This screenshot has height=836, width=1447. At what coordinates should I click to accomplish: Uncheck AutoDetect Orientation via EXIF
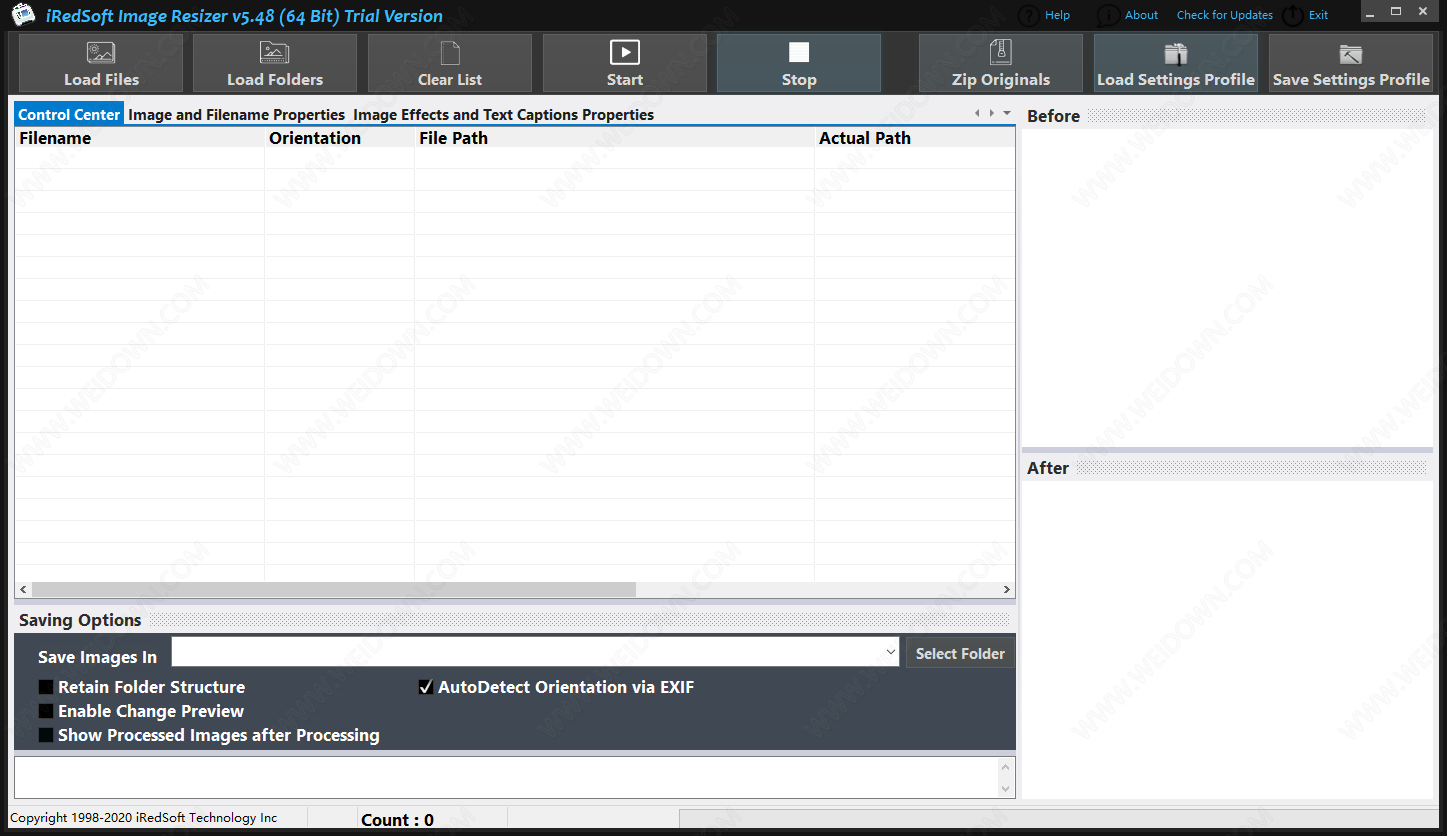426,687
